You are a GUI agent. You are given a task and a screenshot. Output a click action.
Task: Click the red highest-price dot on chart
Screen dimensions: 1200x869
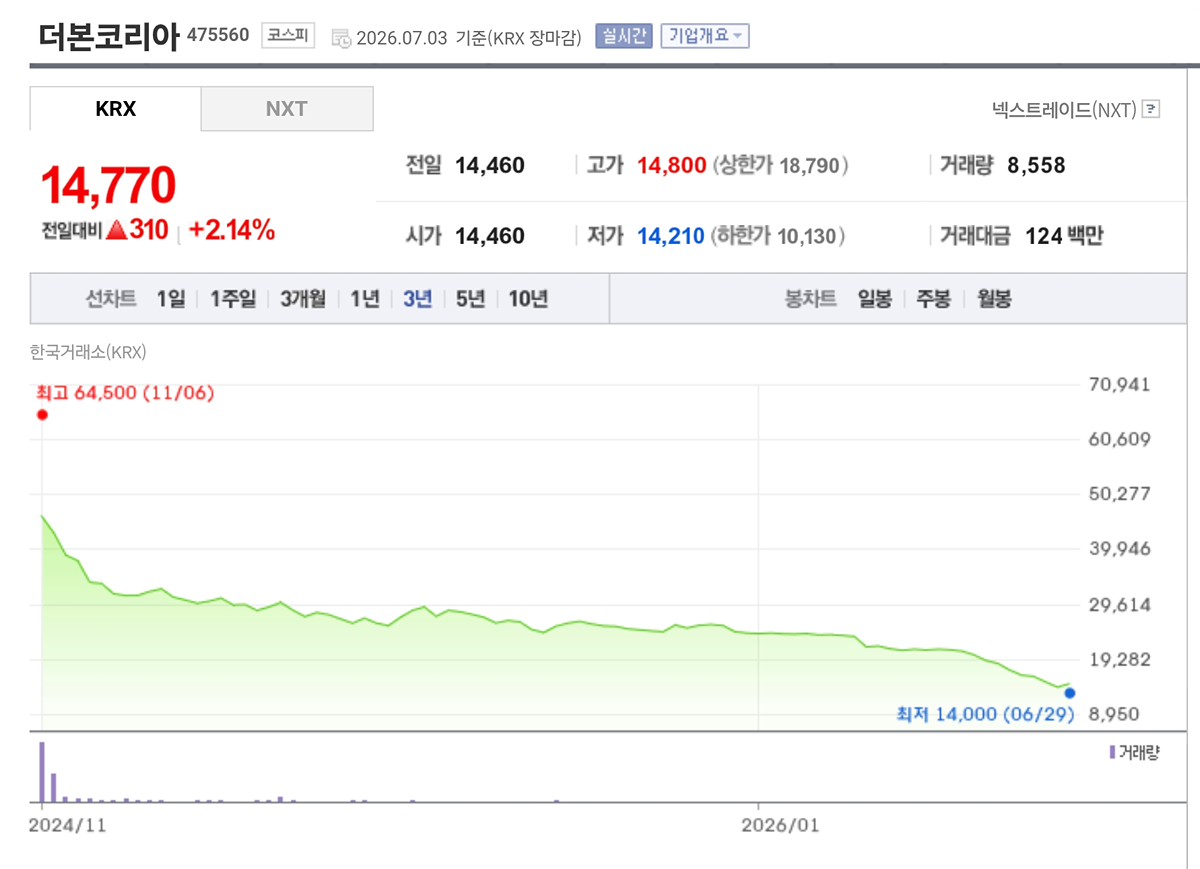point(42,414)
